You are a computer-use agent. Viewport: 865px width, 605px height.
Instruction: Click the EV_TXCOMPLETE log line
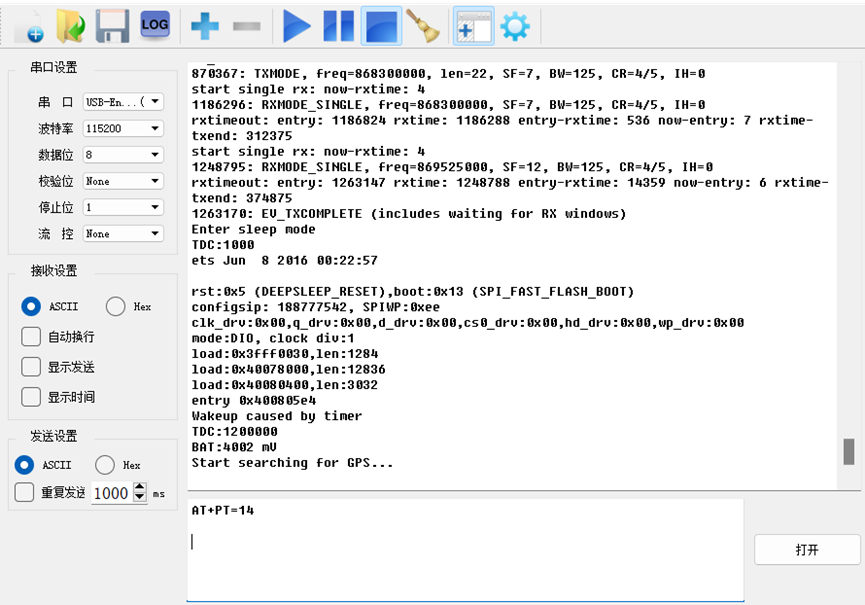tap(408, 213)
